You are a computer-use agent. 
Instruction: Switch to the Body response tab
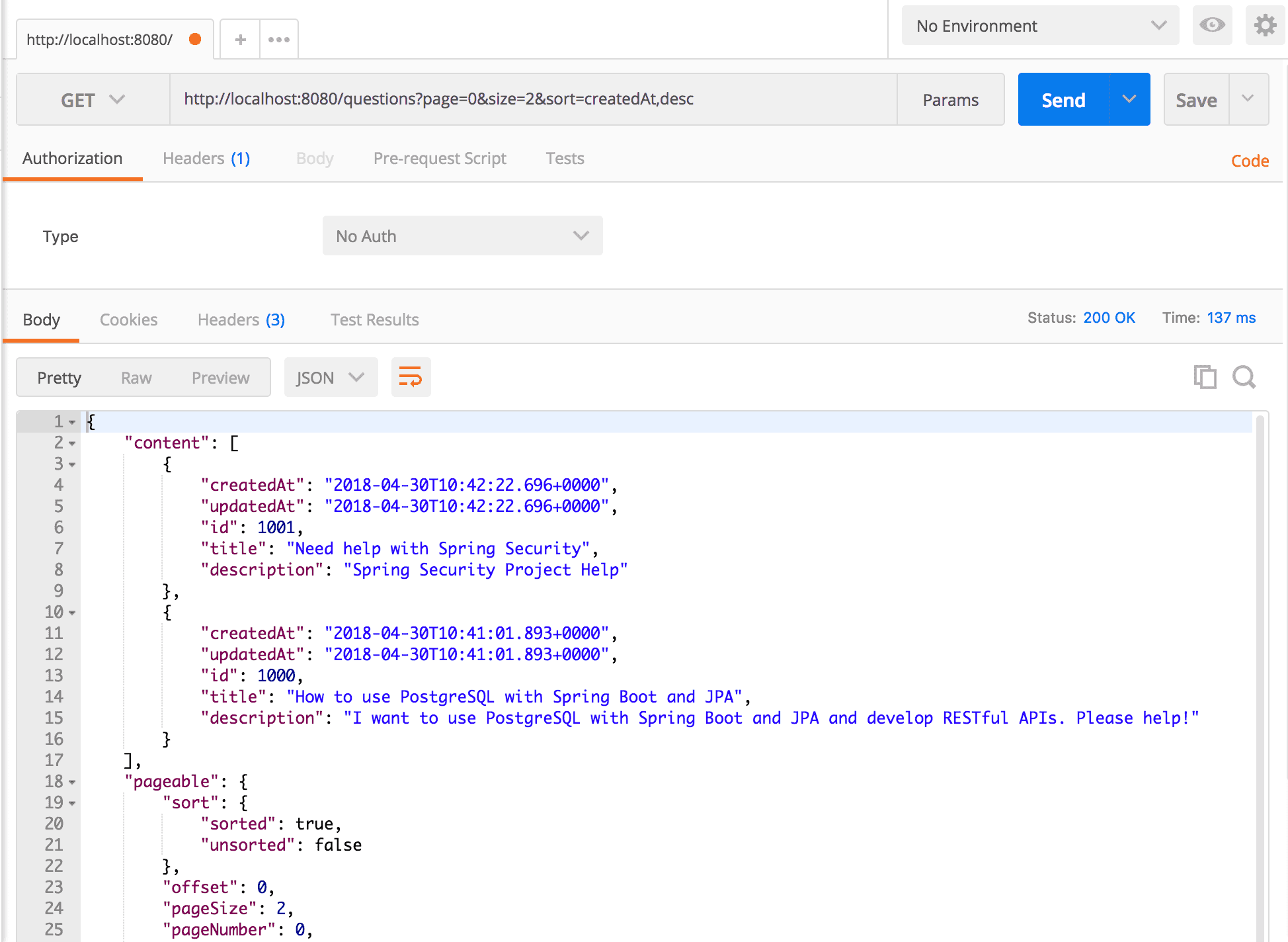pyautogui.click(x=42, y=320)
